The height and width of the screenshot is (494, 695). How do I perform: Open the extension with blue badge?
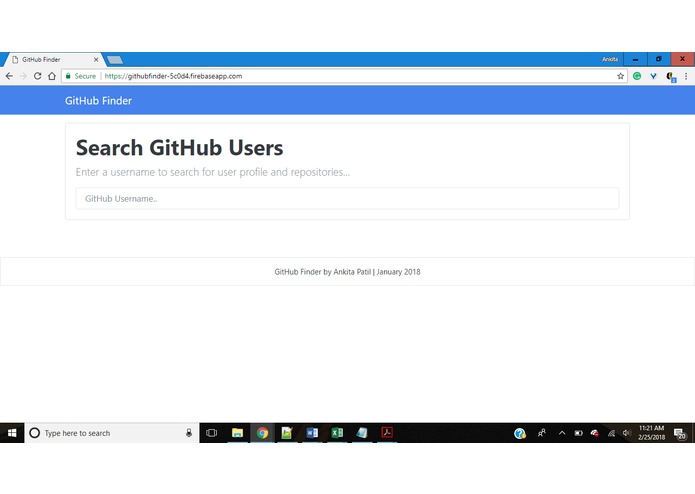[x=671, y=77]
